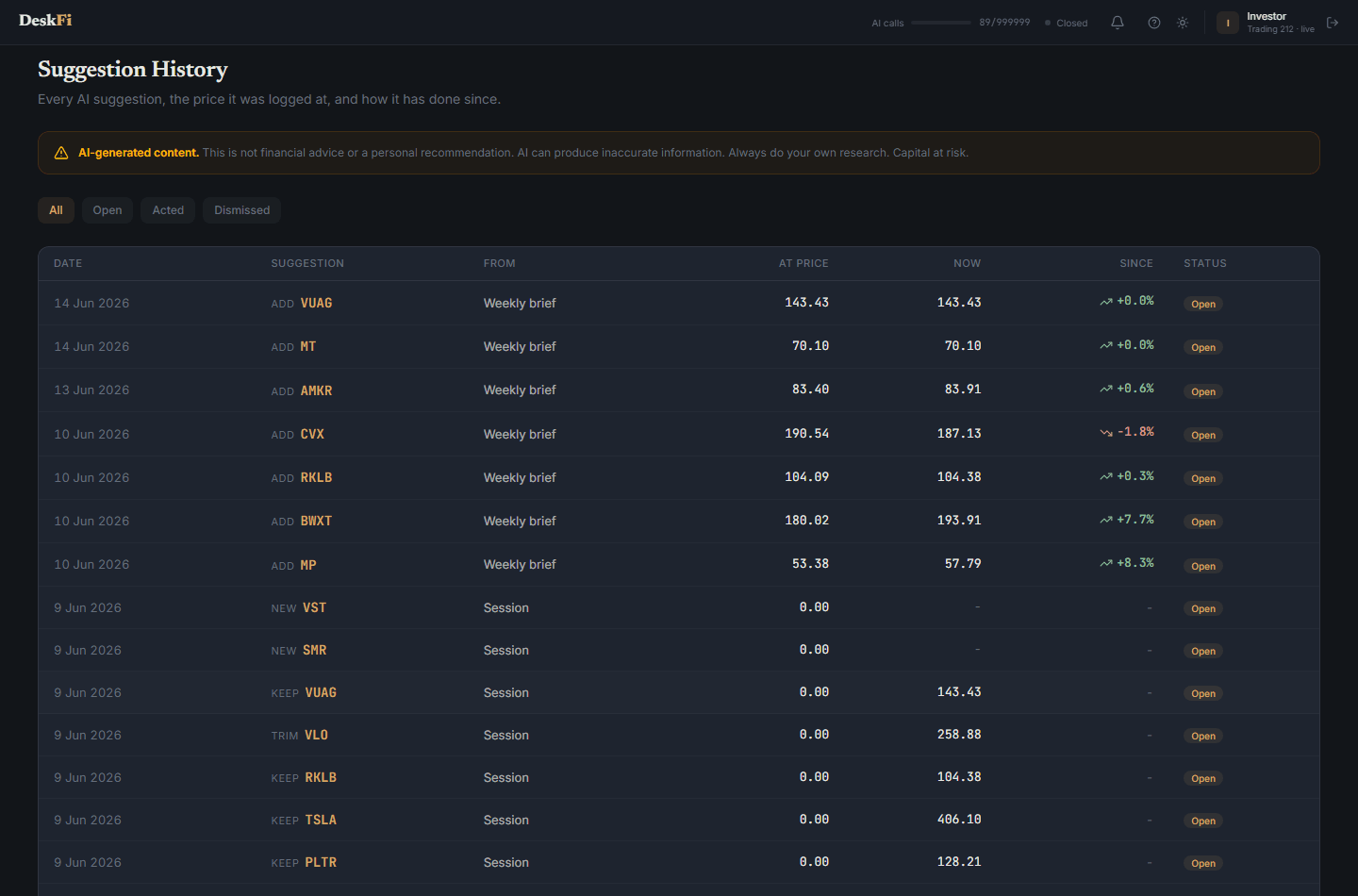The height and width of the screenshot is (896, 1358).
Task: Click the +8.3% since value
Action: click(1135, 563)
